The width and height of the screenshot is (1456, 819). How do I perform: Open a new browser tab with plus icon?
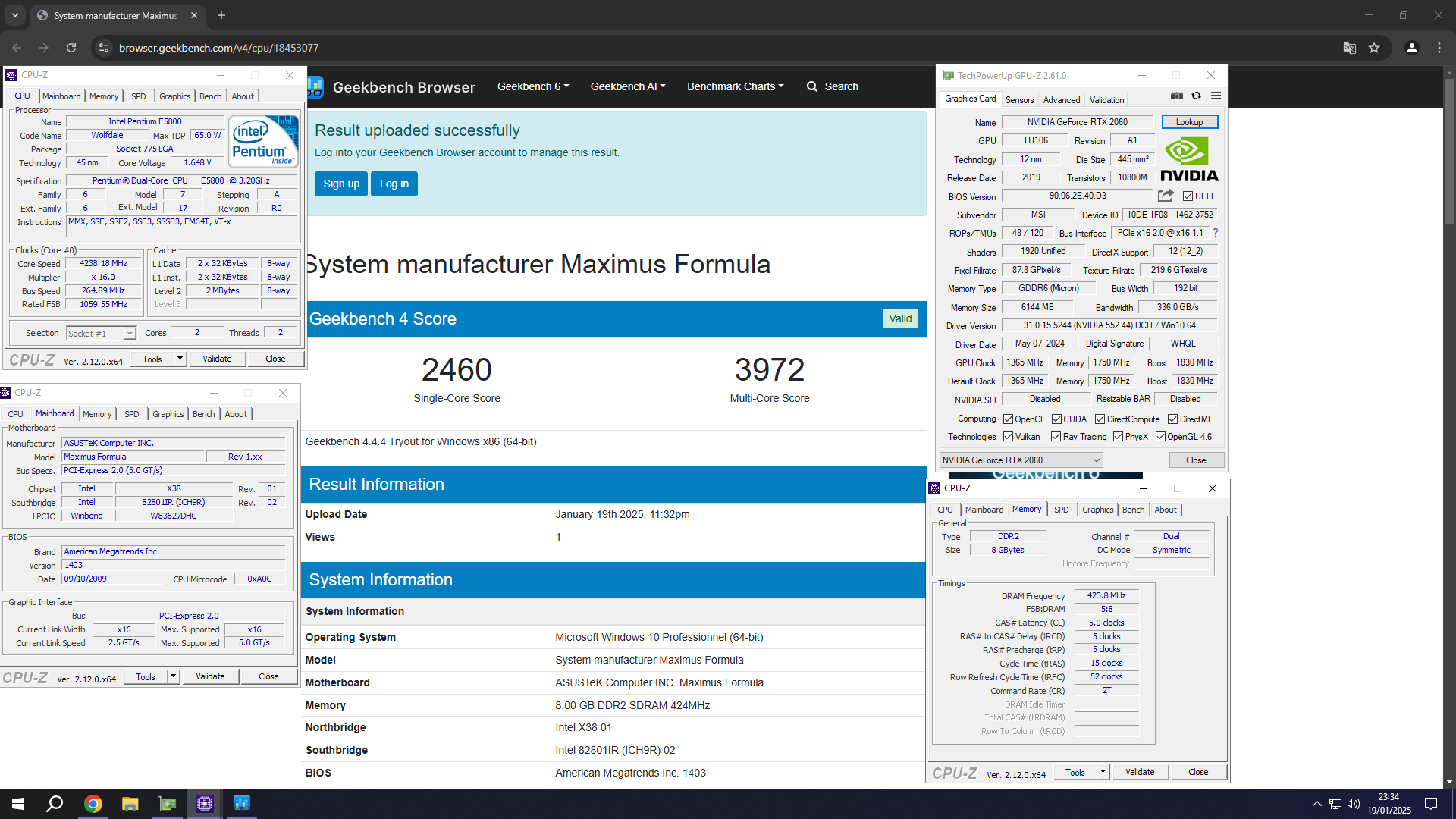(x=221, y=15)
